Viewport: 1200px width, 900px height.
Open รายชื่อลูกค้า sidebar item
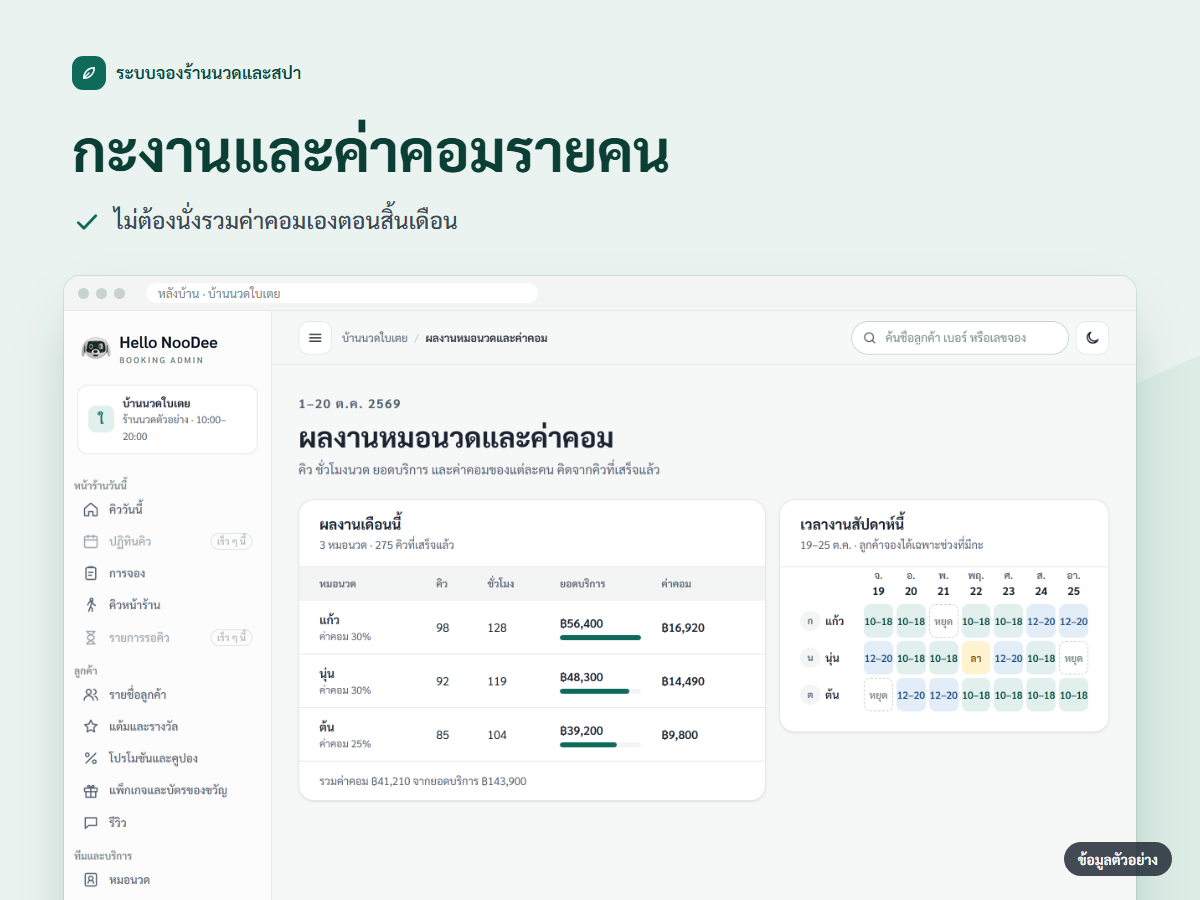tap(167, 694)
